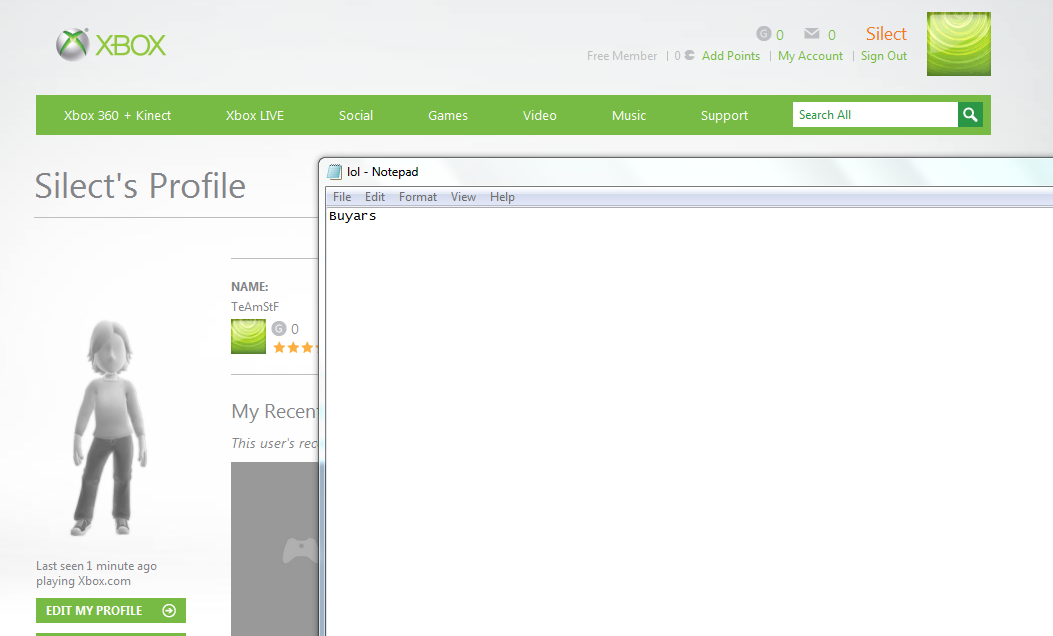Click the EDIT MY PROFILE button
Image resolution: width=1053 pixels, height=636 pixels.
(111, 610)
